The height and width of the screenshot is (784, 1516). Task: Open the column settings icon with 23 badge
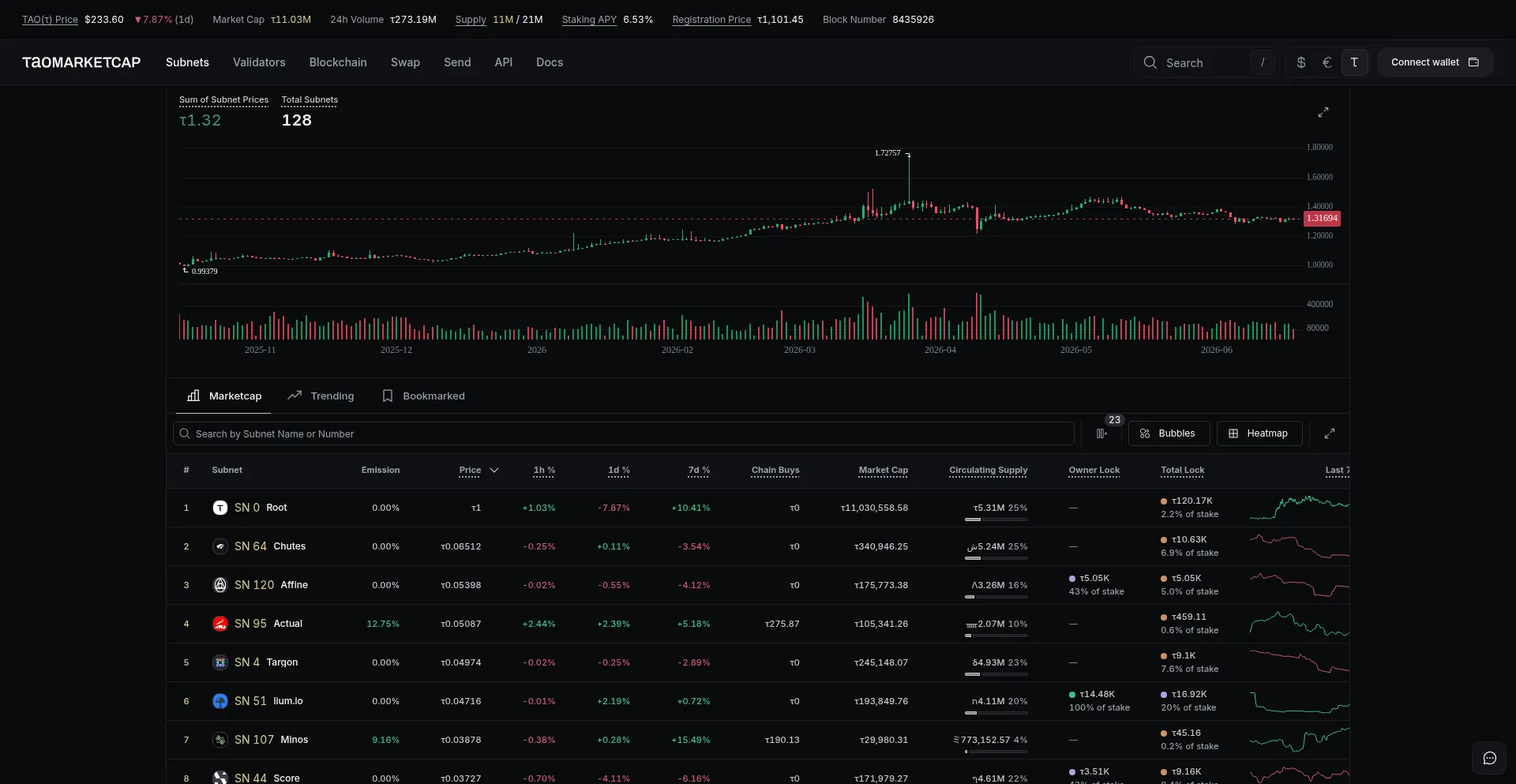(x=1101, y=433)
